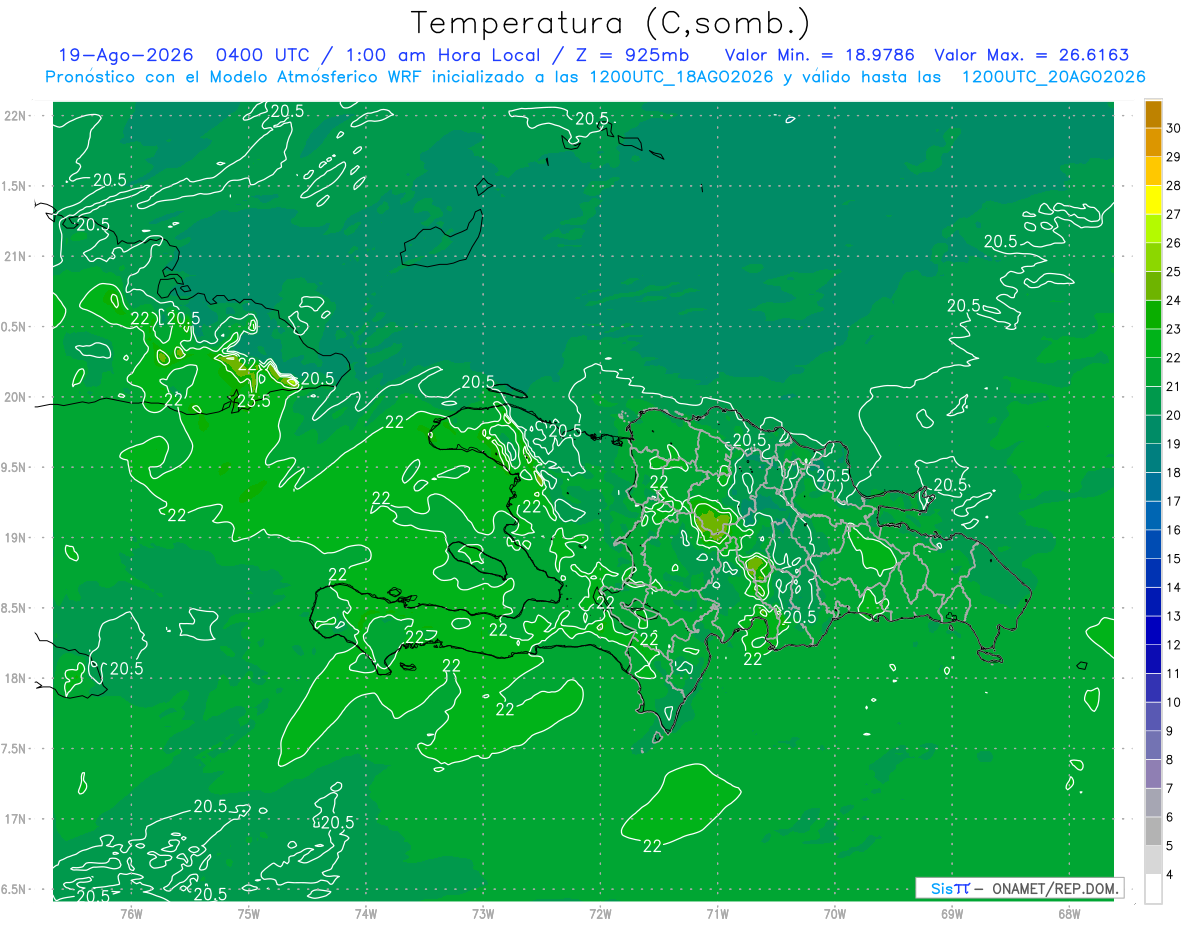Select the gray swatch between 5 and 6
This screenshot has width=1200, height=927.
pyautogui.click(x=1153, y=831)
